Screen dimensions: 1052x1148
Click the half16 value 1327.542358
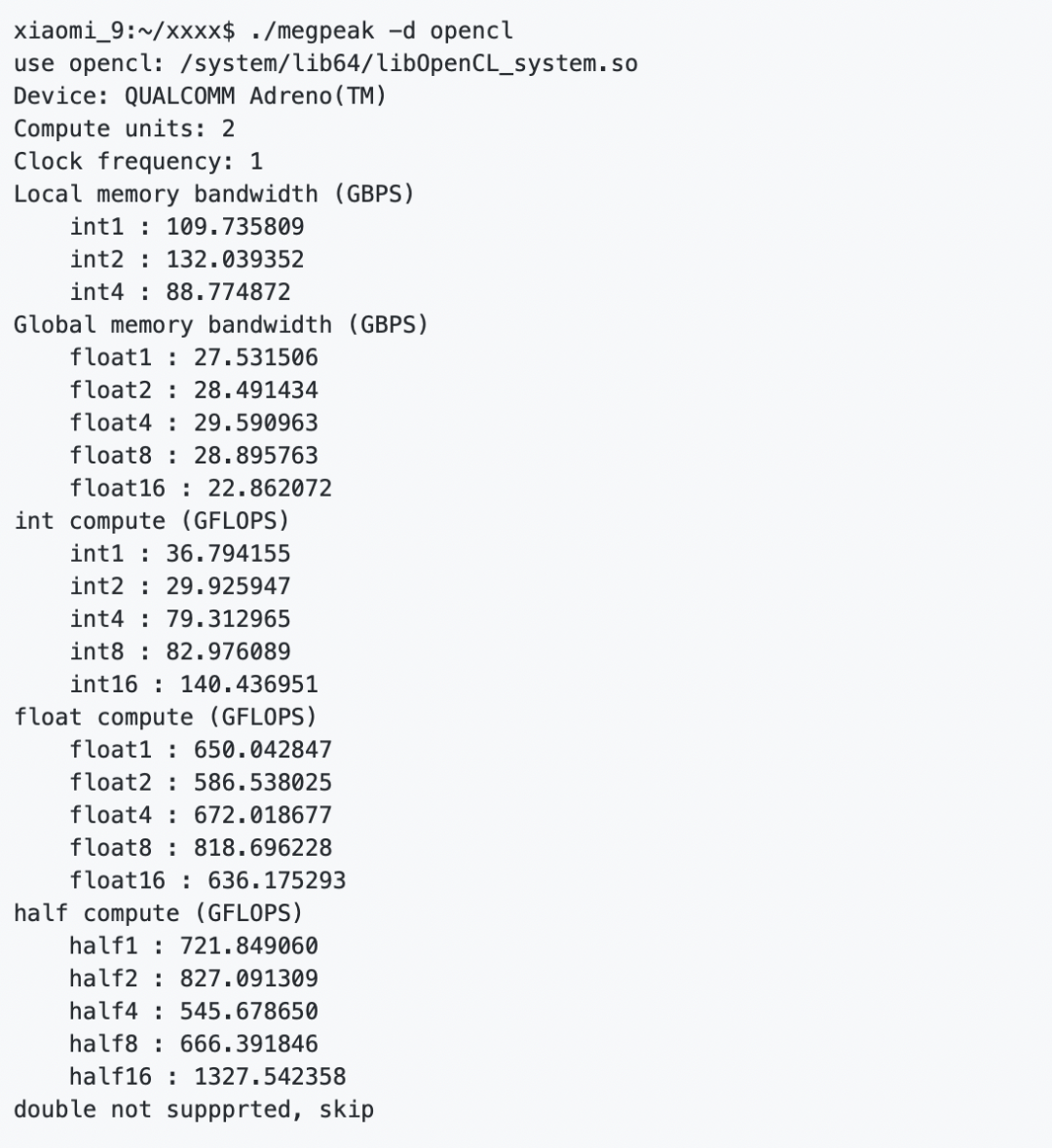coord(270,1077)
